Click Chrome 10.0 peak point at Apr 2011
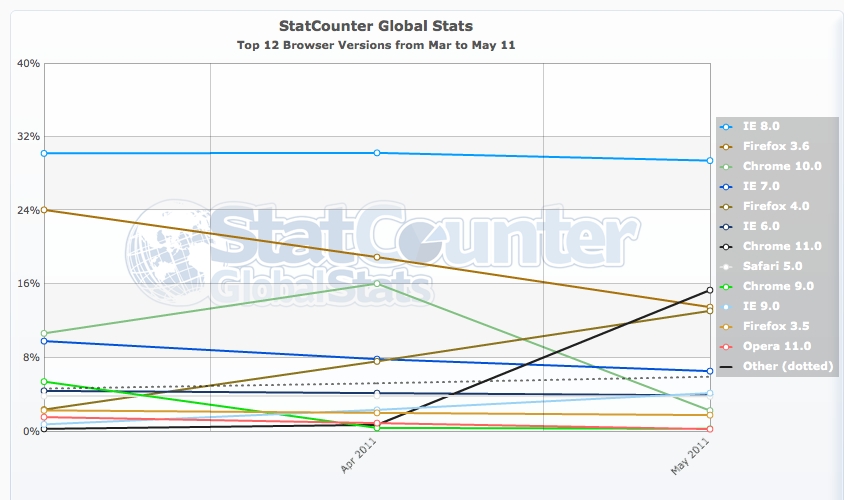Screen dimensions: 854x500 point(377,284)
